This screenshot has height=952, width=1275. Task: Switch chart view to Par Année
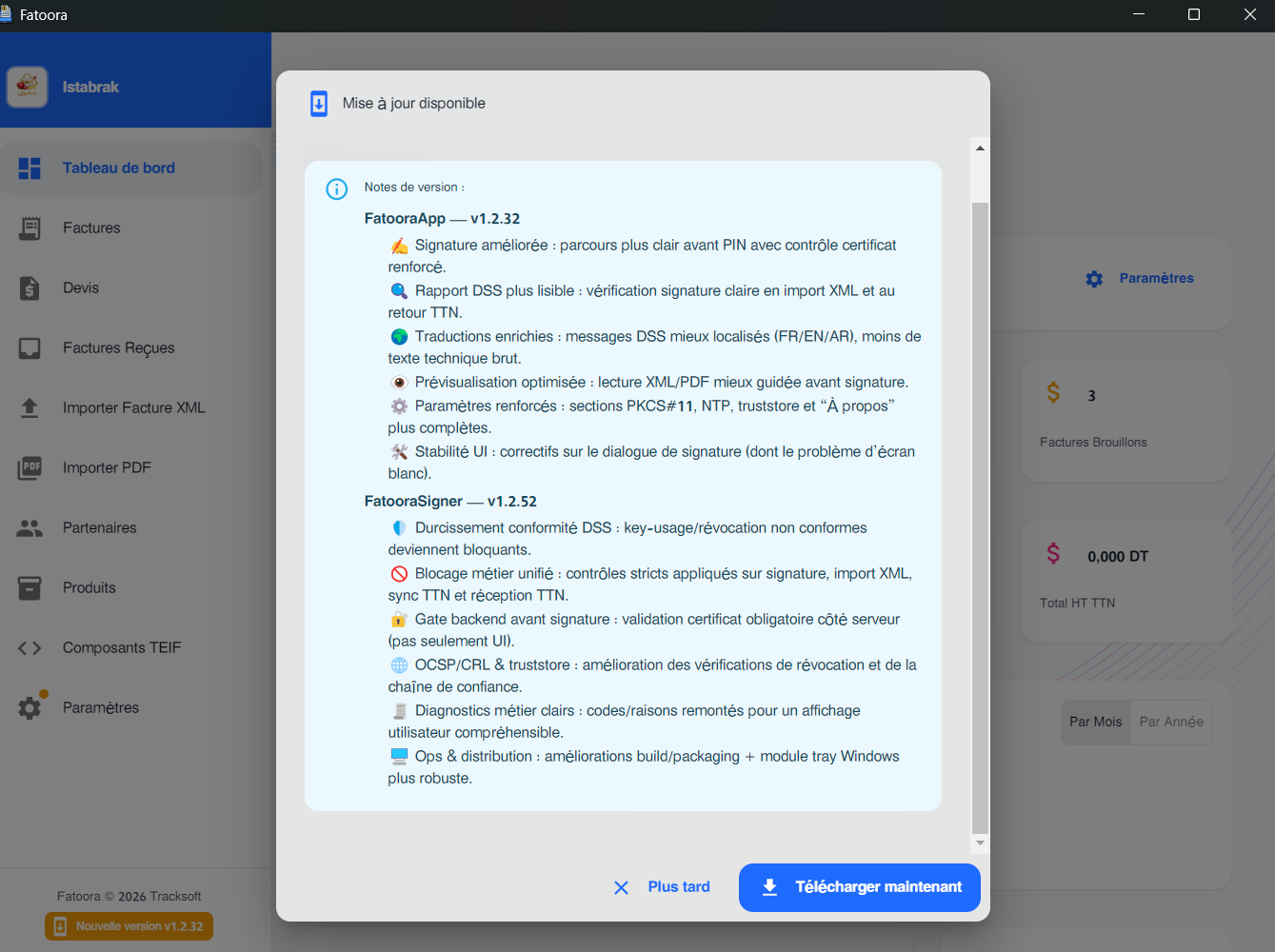tap(1171, 723)
